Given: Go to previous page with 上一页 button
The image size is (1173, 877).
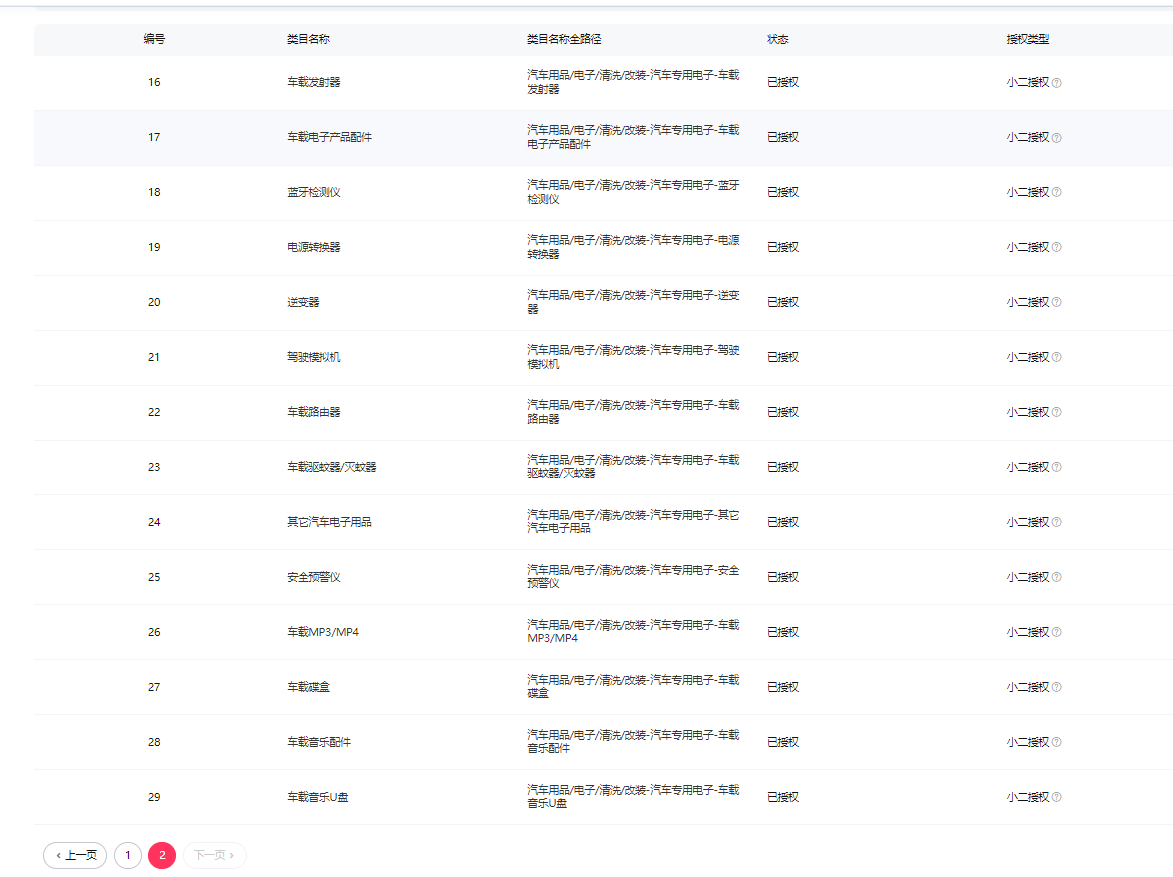Looking at the screenshot, I should pos(75,855).
